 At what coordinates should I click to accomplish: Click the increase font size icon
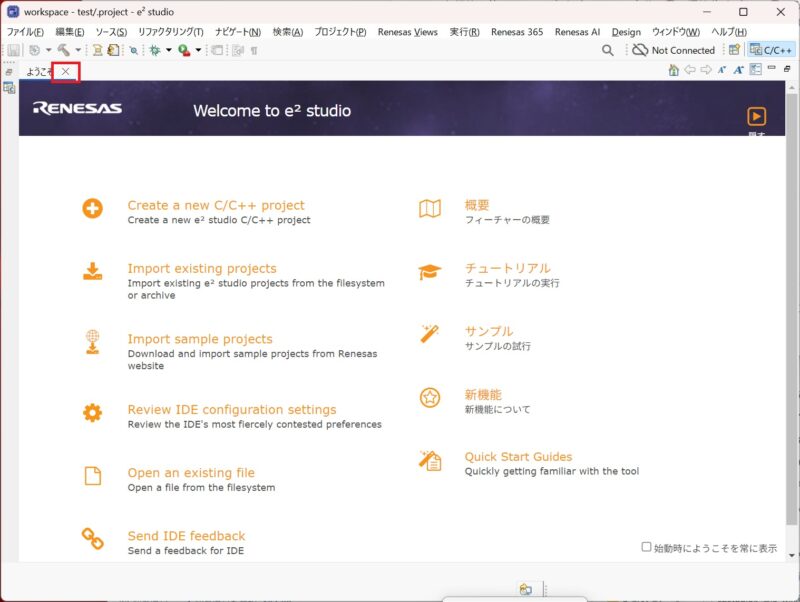[x=738, y=70]
